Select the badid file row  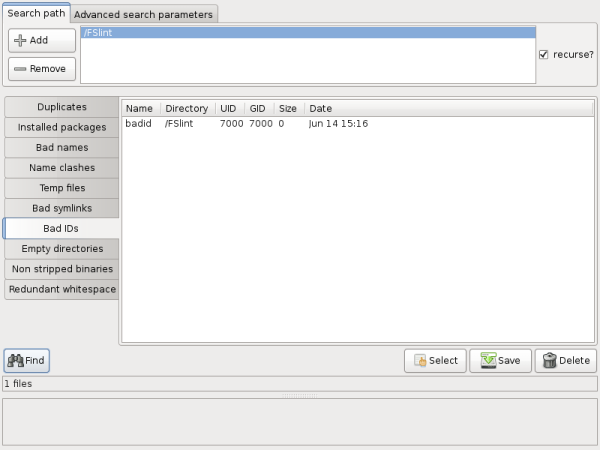click(x=138, y=124)
